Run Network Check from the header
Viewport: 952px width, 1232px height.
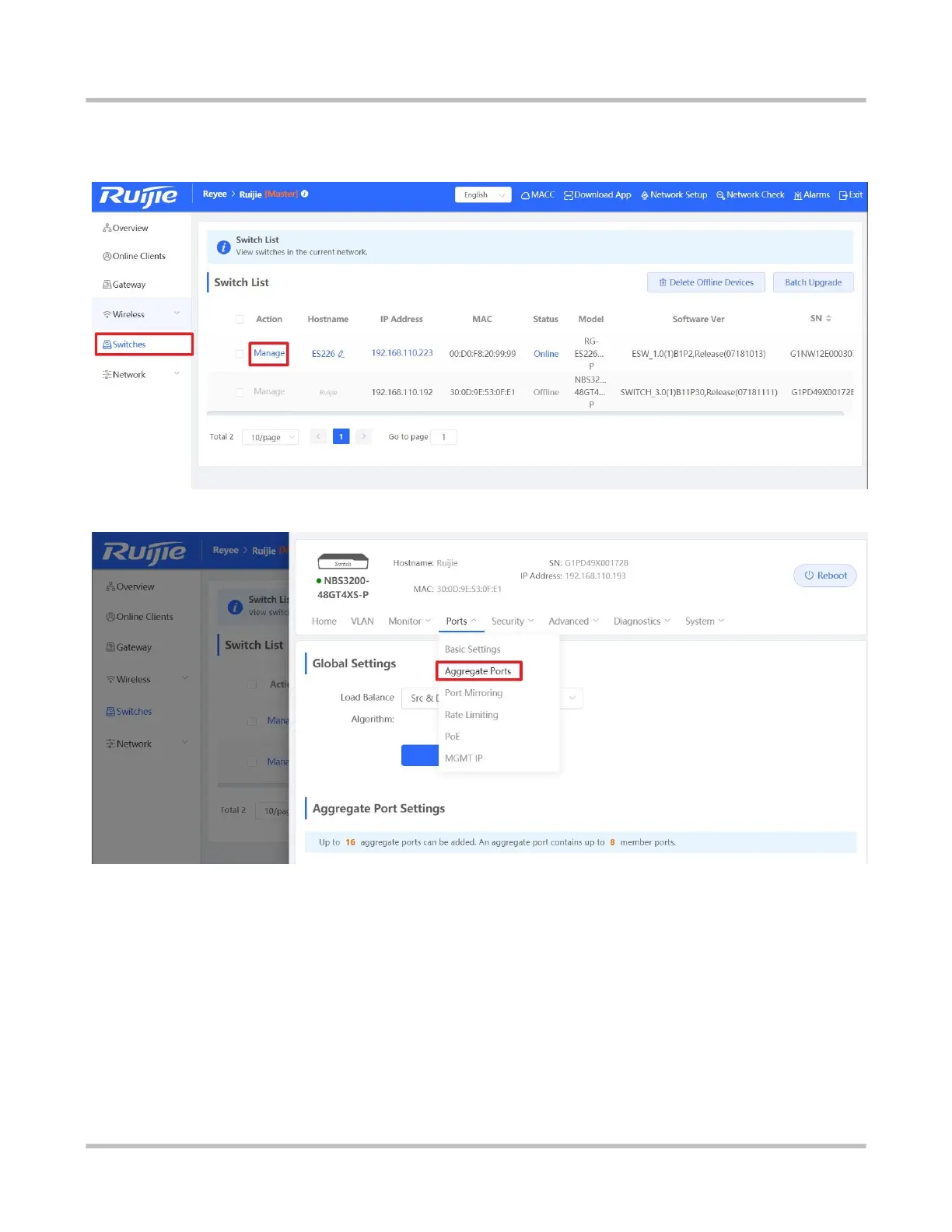point(751,195)
